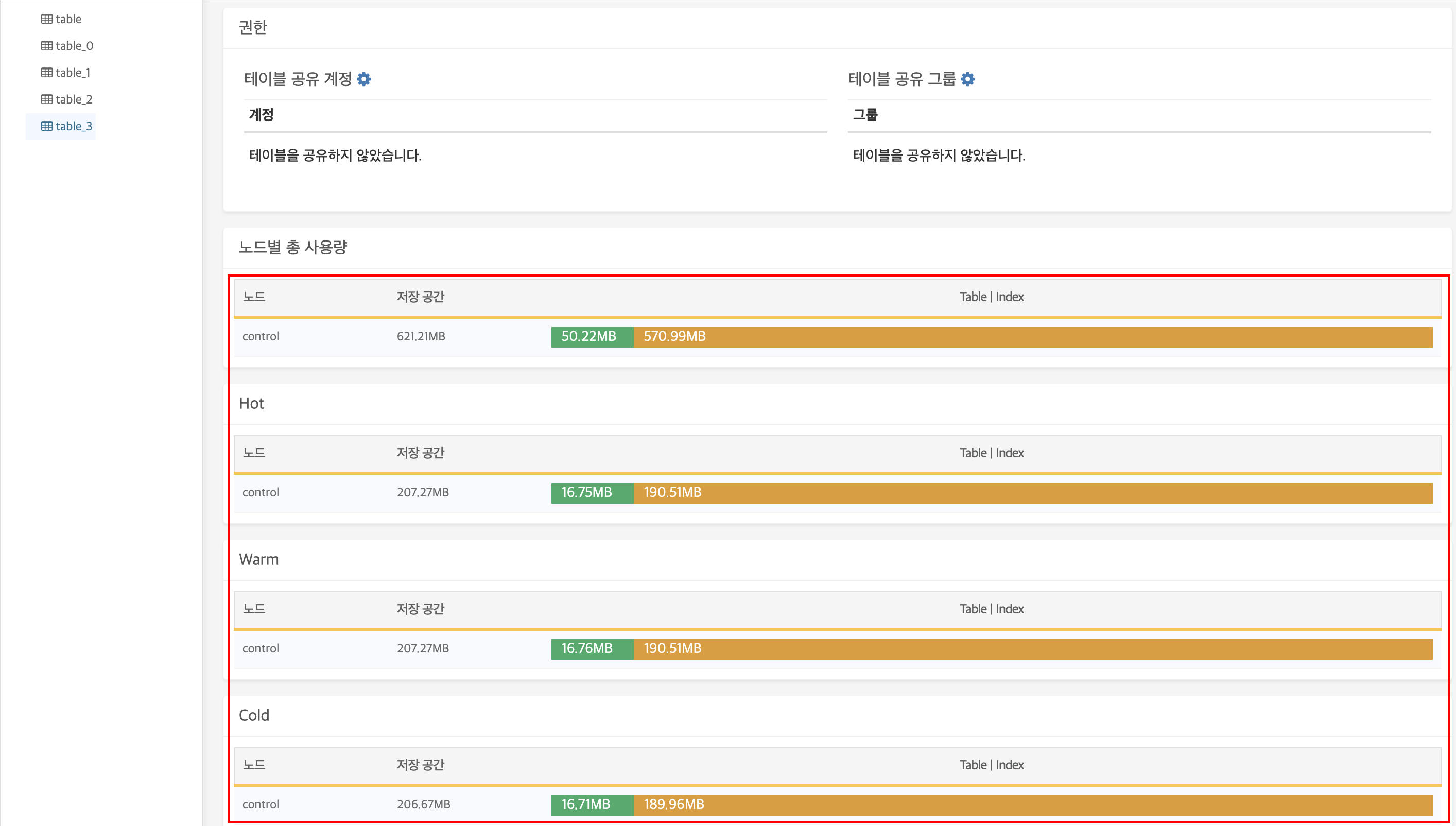The image size is (1456, 826).
Task: Click the table icon beside table_0
Action: pos(46,46)
